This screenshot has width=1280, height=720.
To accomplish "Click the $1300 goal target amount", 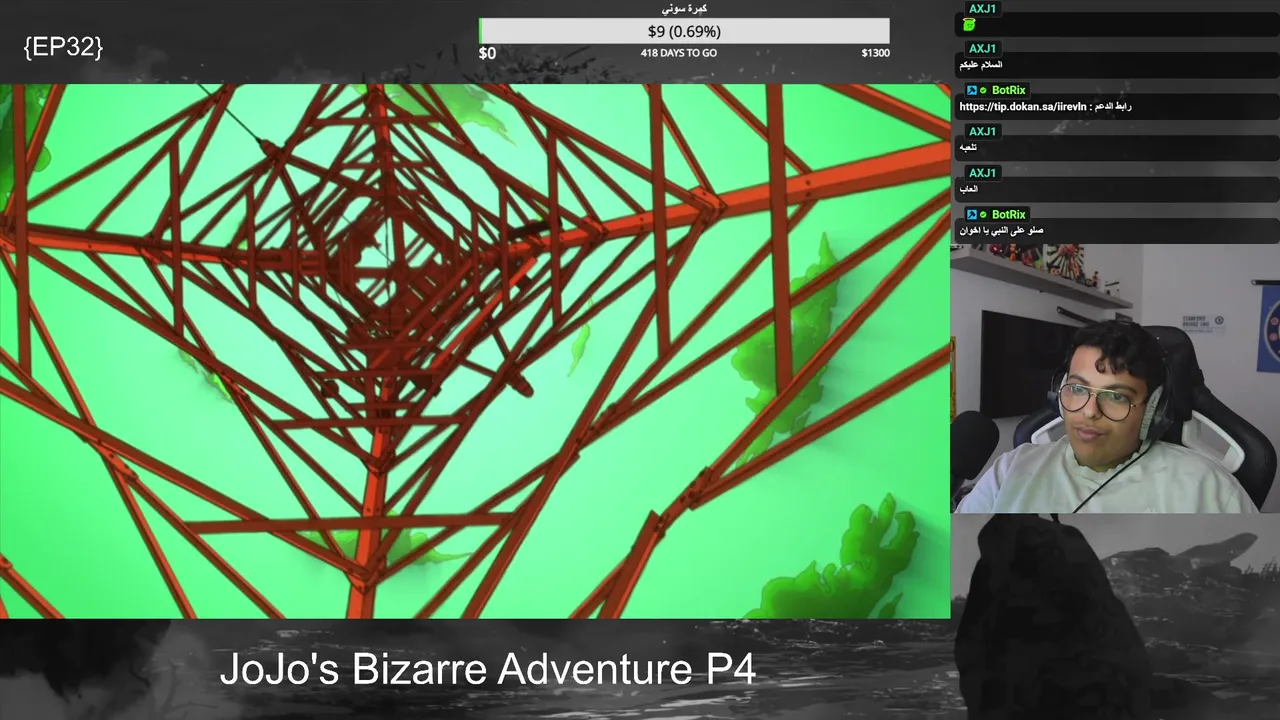I will pos(875,53).
